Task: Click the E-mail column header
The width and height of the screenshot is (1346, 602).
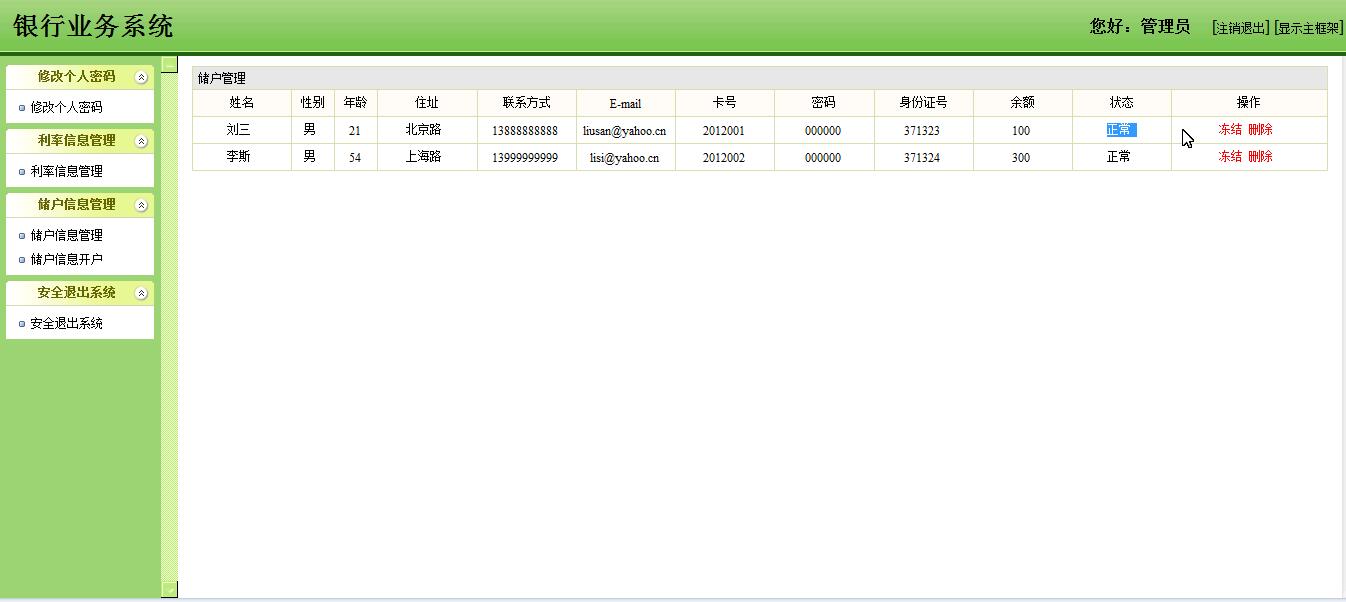Action: (x=625, y=103)
